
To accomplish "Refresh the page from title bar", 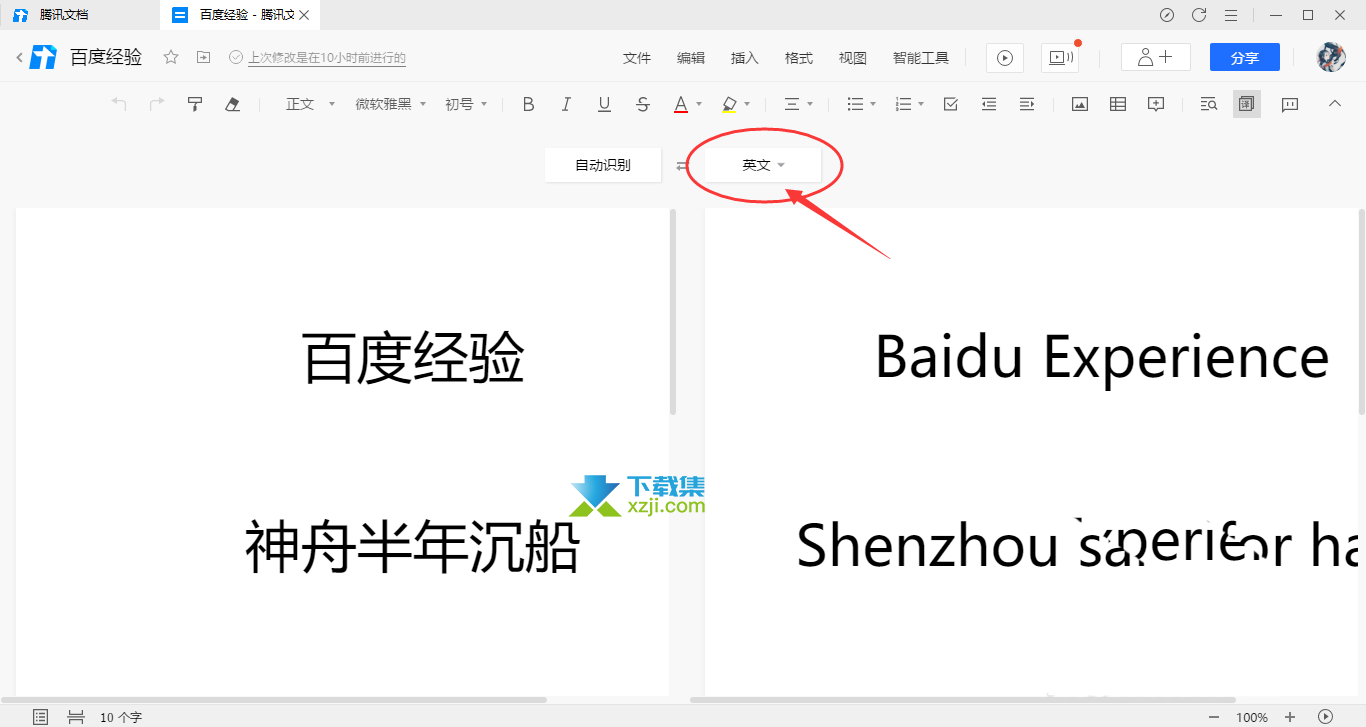I will click(1199, 15).
